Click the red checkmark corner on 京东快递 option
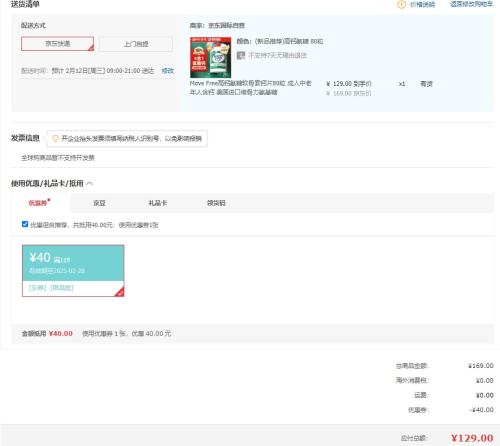500x446 pixels. click(x=91, y=48)
